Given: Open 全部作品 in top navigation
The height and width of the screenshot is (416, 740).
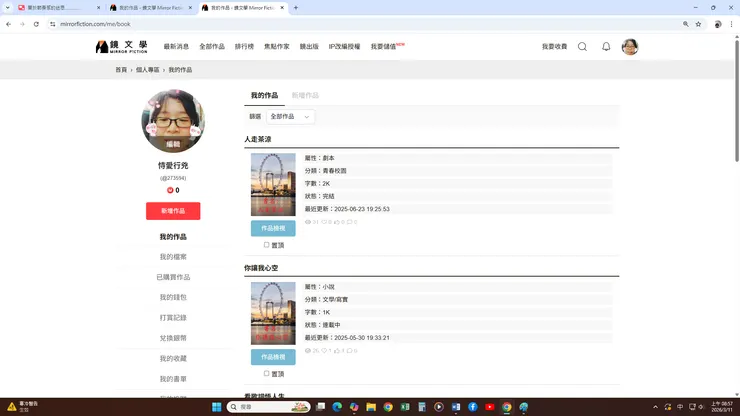Looking at the screenshot, I should pyautogui.click(x=212, y=46).
